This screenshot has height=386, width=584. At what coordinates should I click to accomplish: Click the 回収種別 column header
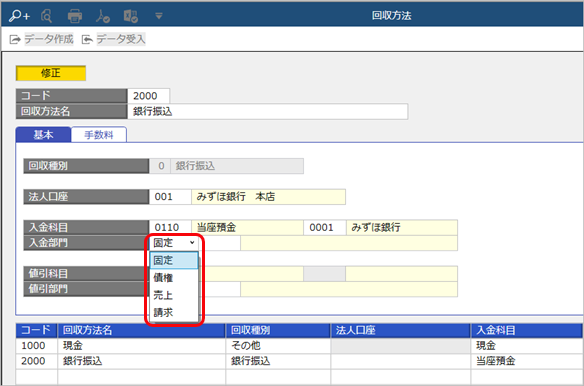[x=278, y=330]
